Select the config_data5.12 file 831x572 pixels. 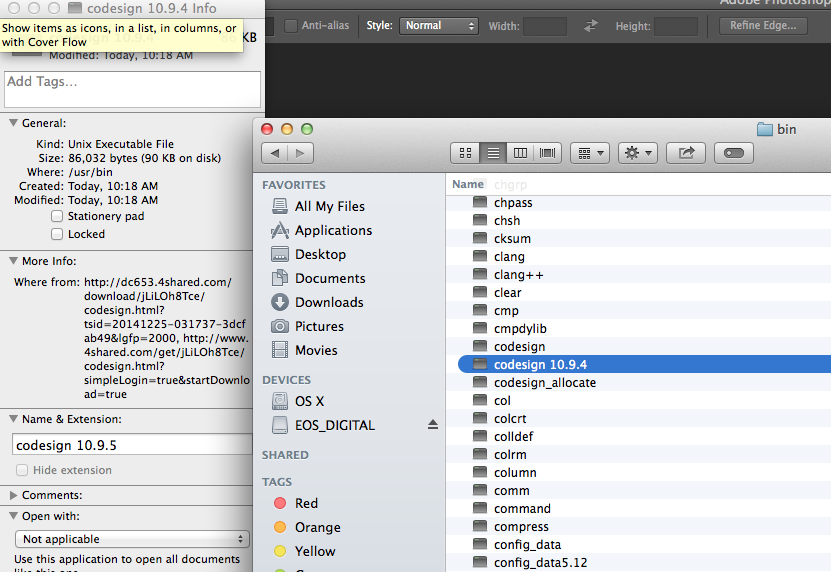[638, 562]
